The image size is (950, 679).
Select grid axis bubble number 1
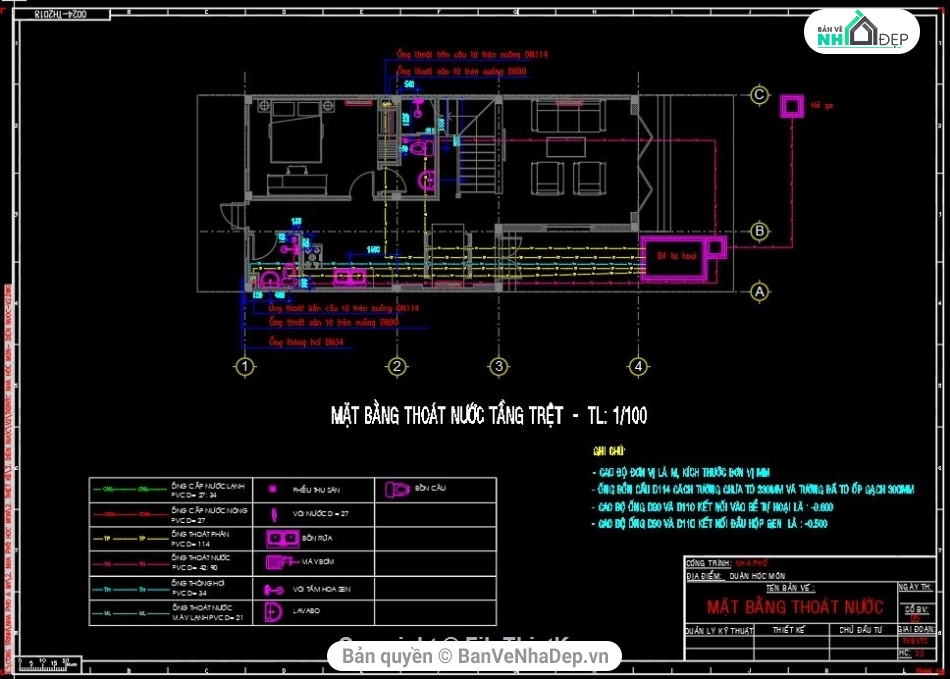click(243, 367)
